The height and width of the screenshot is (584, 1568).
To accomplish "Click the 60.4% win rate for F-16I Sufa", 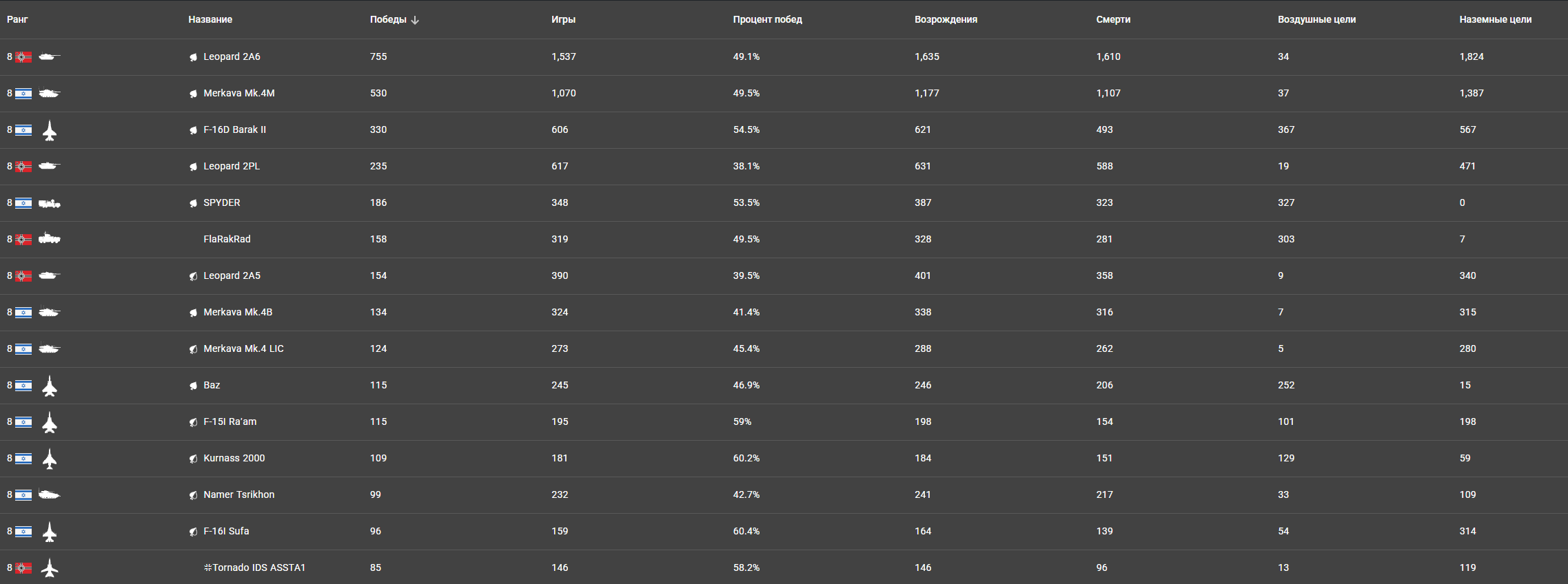I will tap(746, 531).
